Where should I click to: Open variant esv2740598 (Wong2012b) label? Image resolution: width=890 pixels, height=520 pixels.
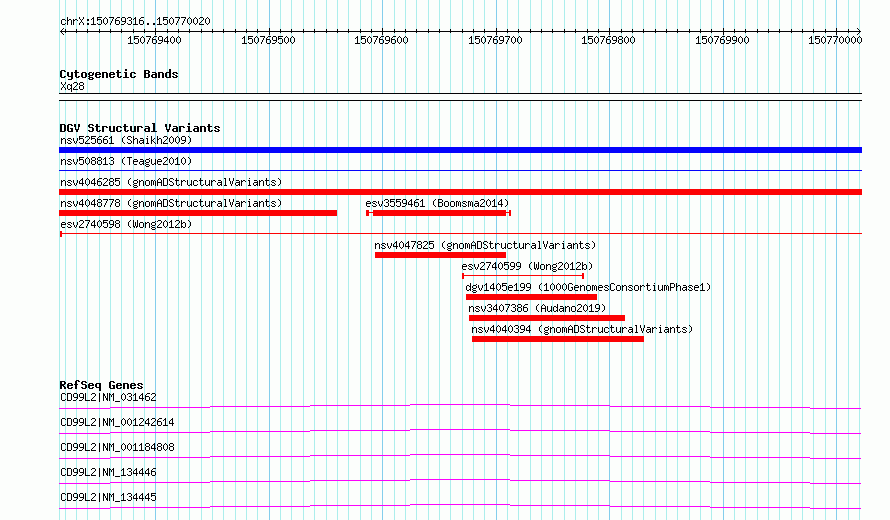click(x=126, y=224)
